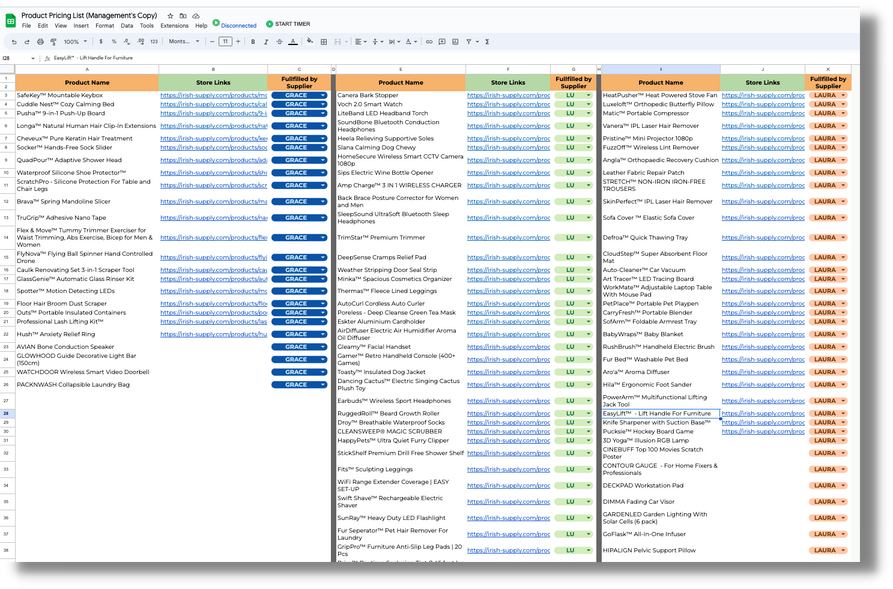
Task: Click the START TIMER button
Action: (x=288, y=24)
